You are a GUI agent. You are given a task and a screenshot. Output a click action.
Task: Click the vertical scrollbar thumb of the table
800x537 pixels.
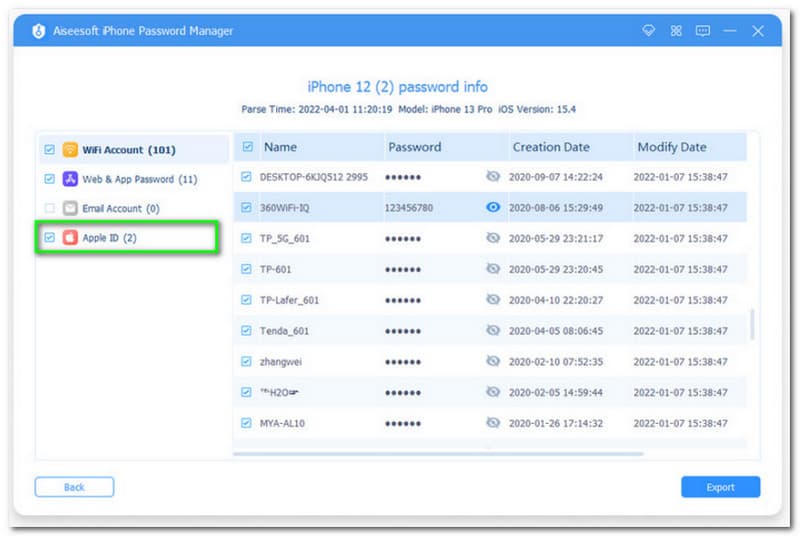coord(752,323)
